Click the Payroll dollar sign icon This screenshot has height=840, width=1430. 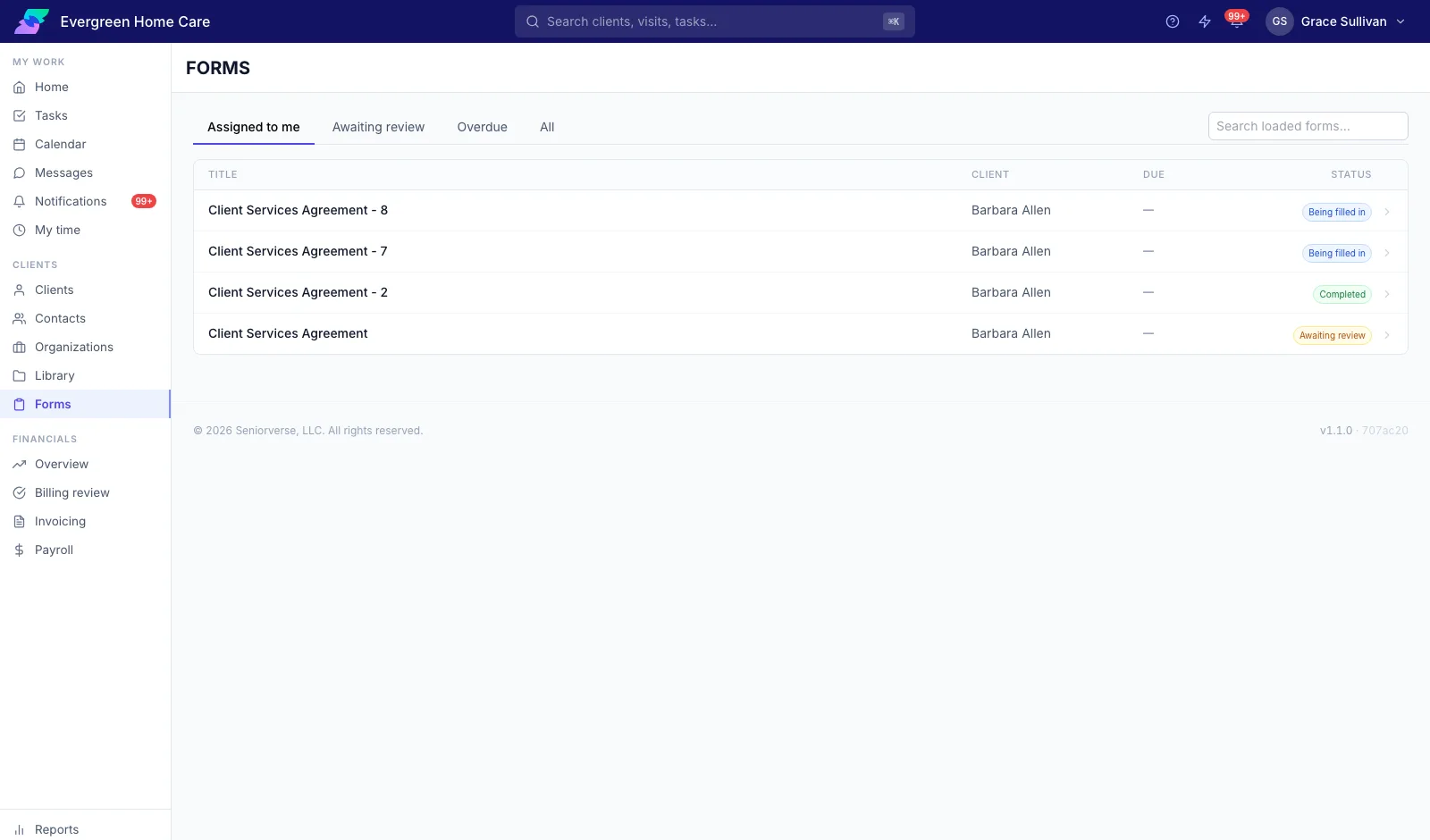click(x=19, y=550)
